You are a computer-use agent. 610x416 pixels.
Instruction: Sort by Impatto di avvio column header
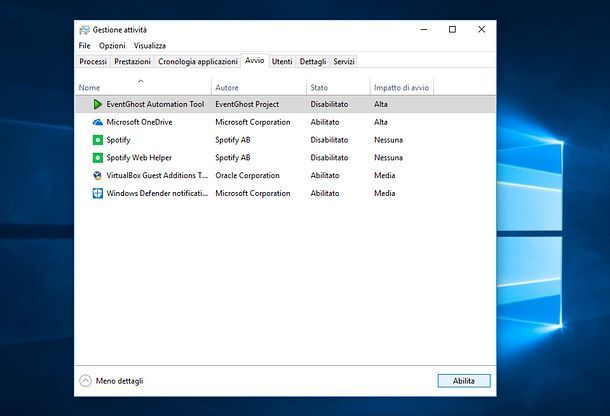point(401,88)
